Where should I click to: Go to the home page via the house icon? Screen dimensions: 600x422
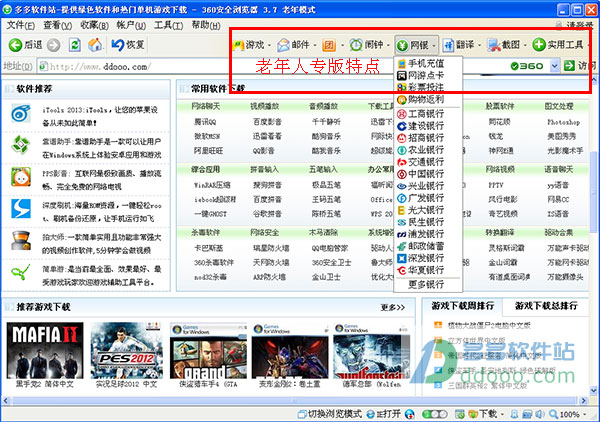[95, 45]
